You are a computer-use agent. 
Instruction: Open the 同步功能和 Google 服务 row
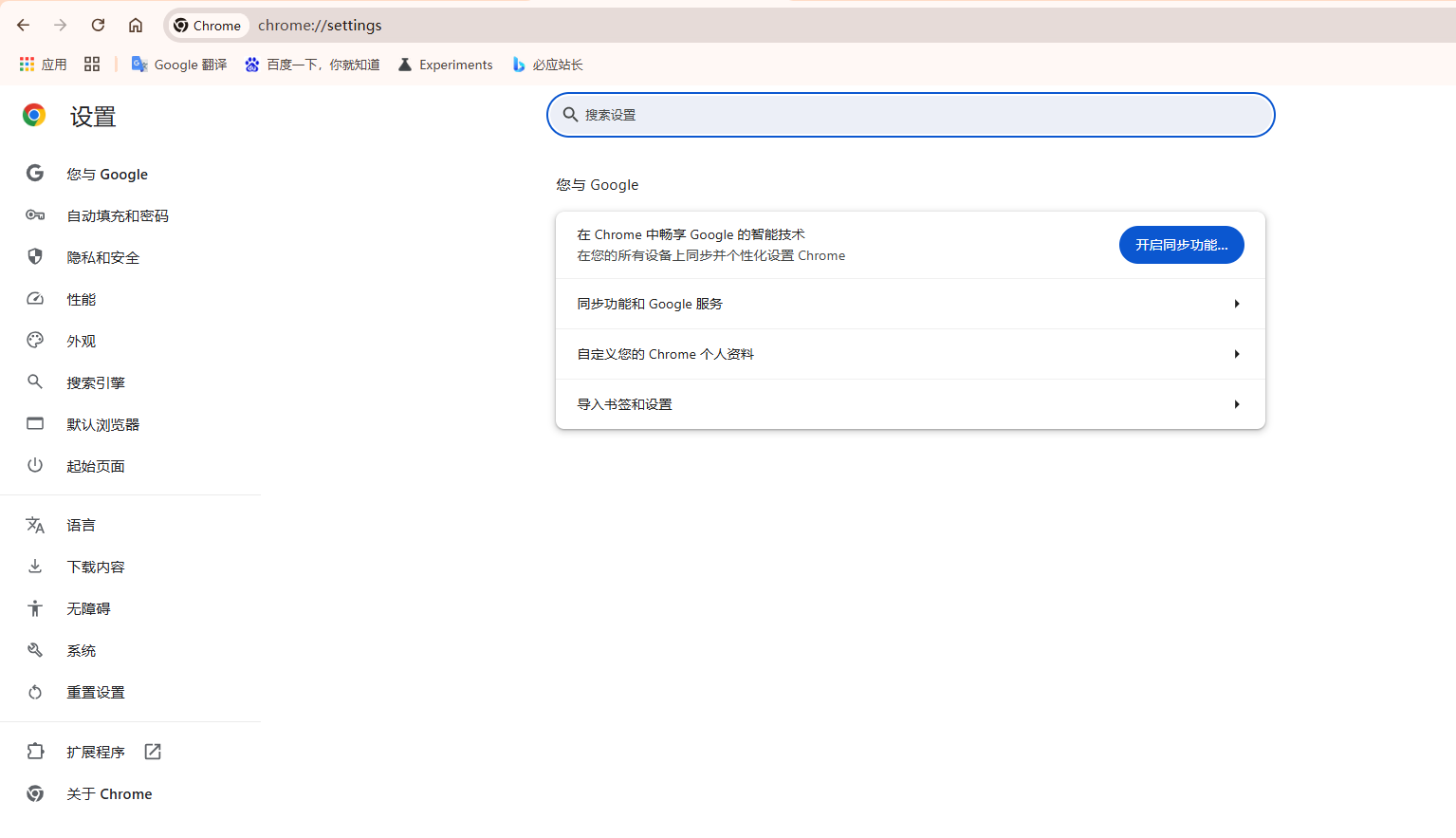tap(911, 304)
